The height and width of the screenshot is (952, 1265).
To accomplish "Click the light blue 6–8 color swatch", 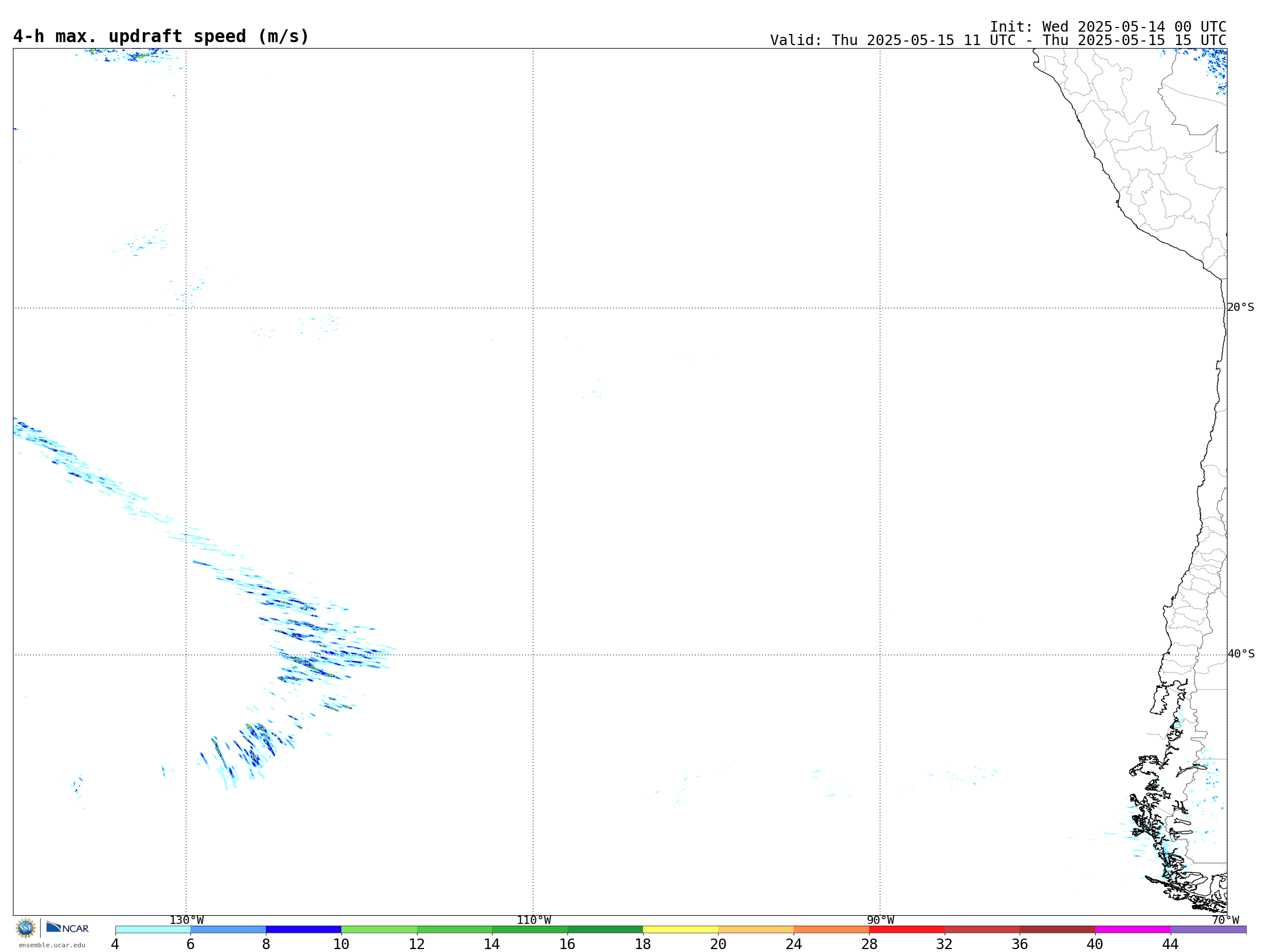I will pos(228,930).
